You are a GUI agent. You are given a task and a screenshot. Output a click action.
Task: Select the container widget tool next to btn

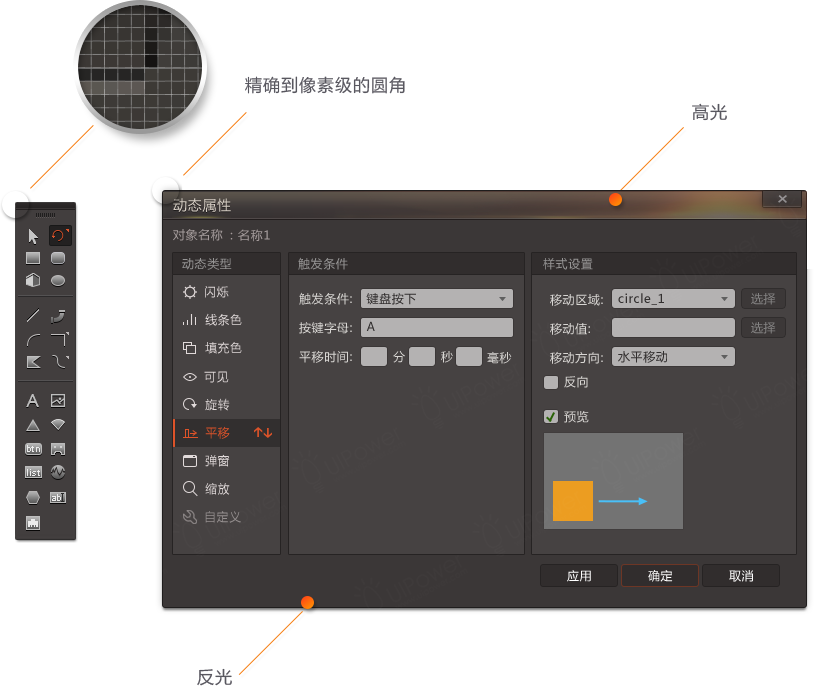(58, 449)
